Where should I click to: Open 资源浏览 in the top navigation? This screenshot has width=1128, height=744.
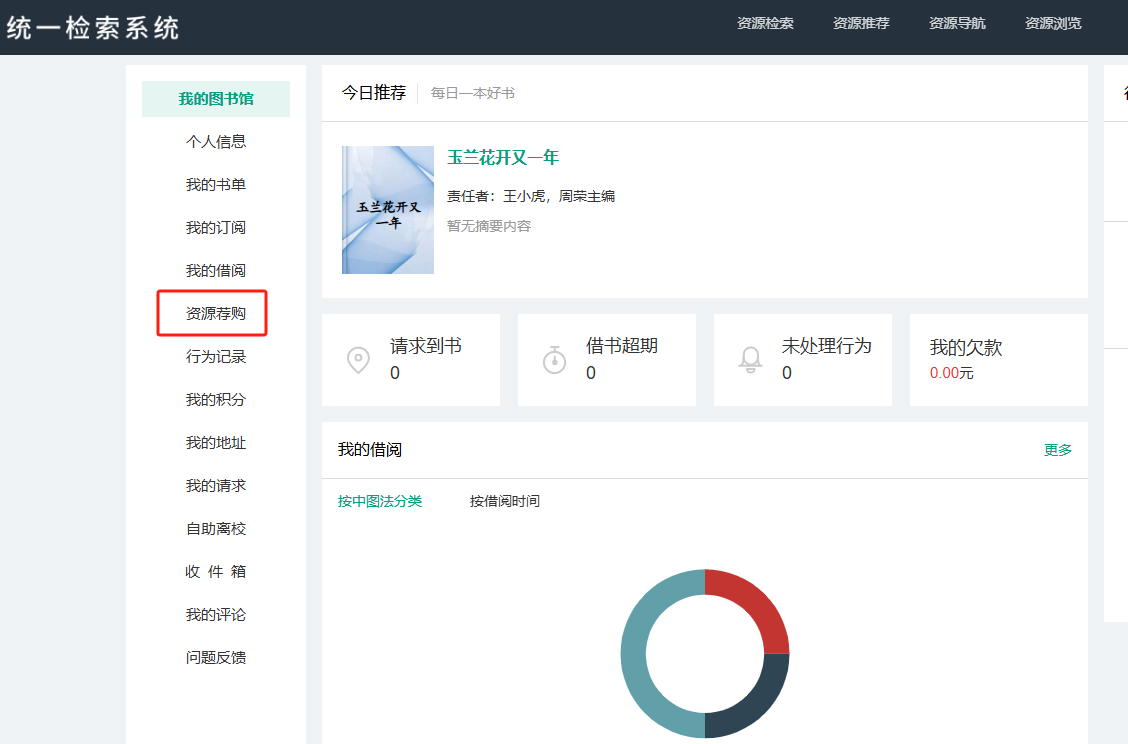pos(1053,23)
